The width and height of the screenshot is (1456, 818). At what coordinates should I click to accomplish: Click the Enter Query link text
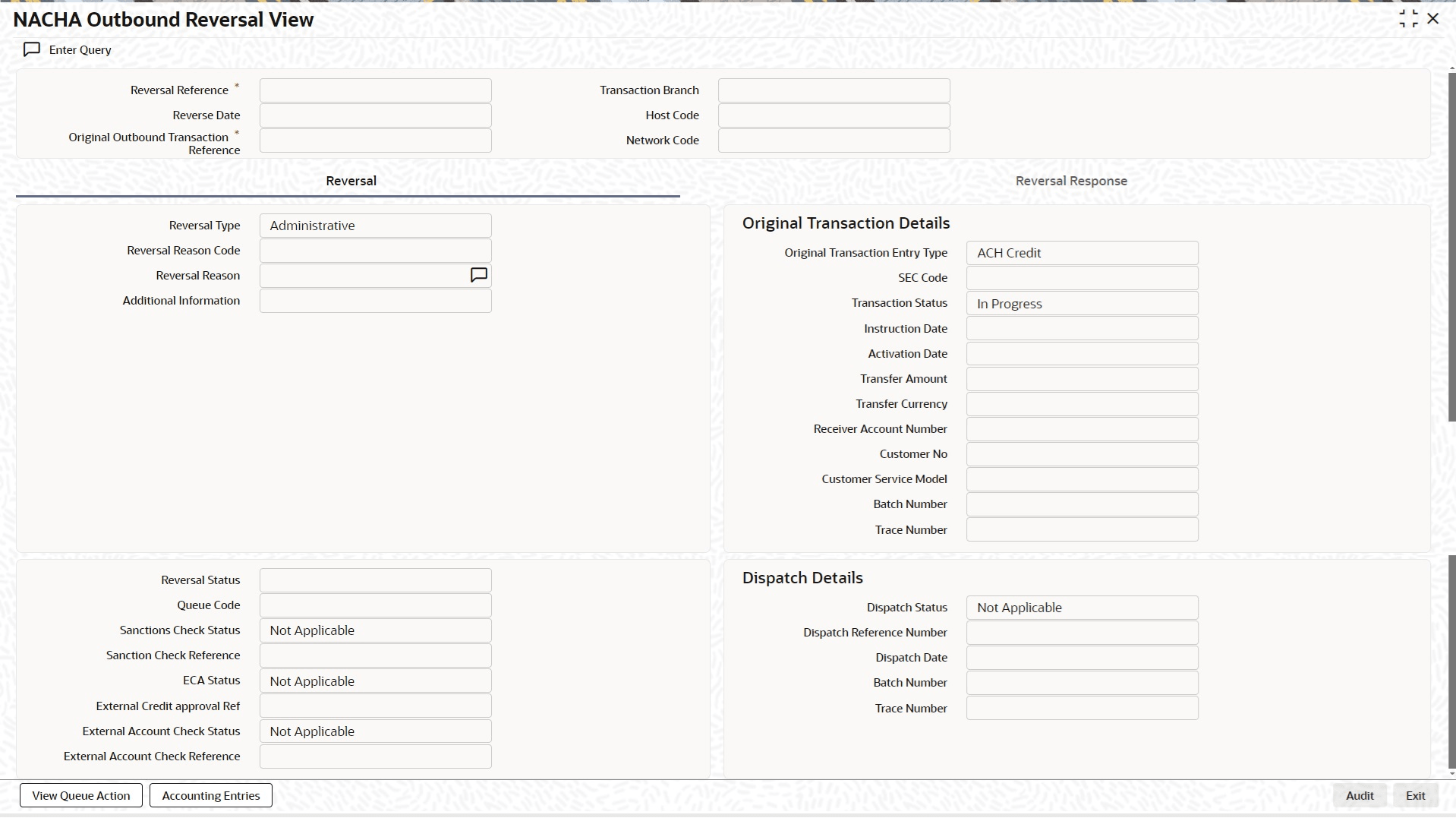pyautogui.click(x=80, y=49)
